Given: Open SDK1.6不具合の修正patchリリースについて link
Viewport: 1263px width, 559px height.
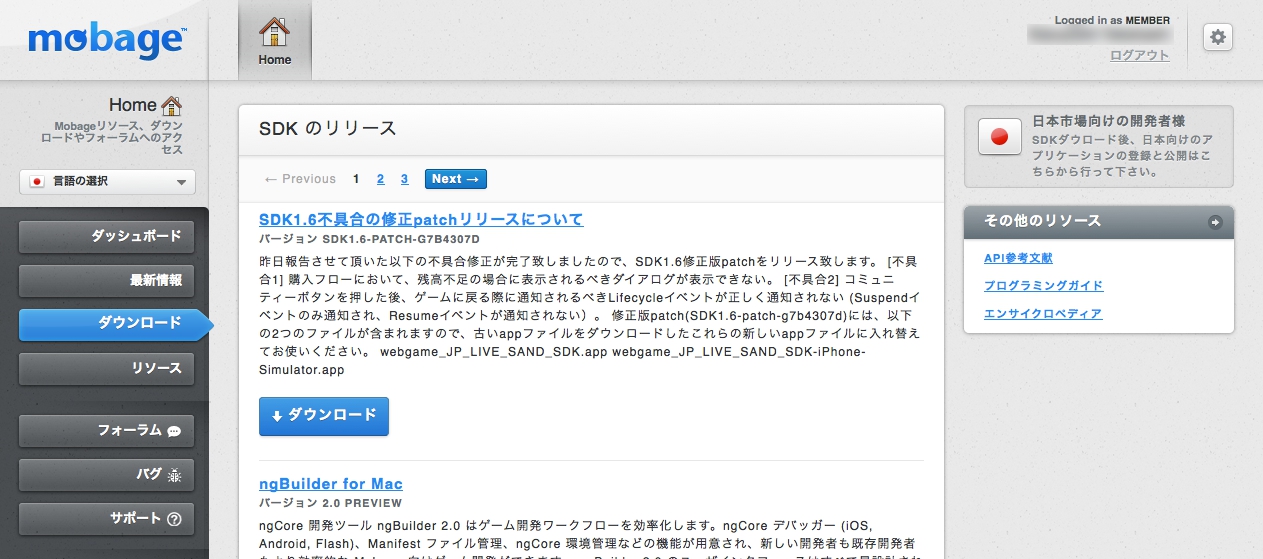Looking at the screenshot, I should click(421, 219).
